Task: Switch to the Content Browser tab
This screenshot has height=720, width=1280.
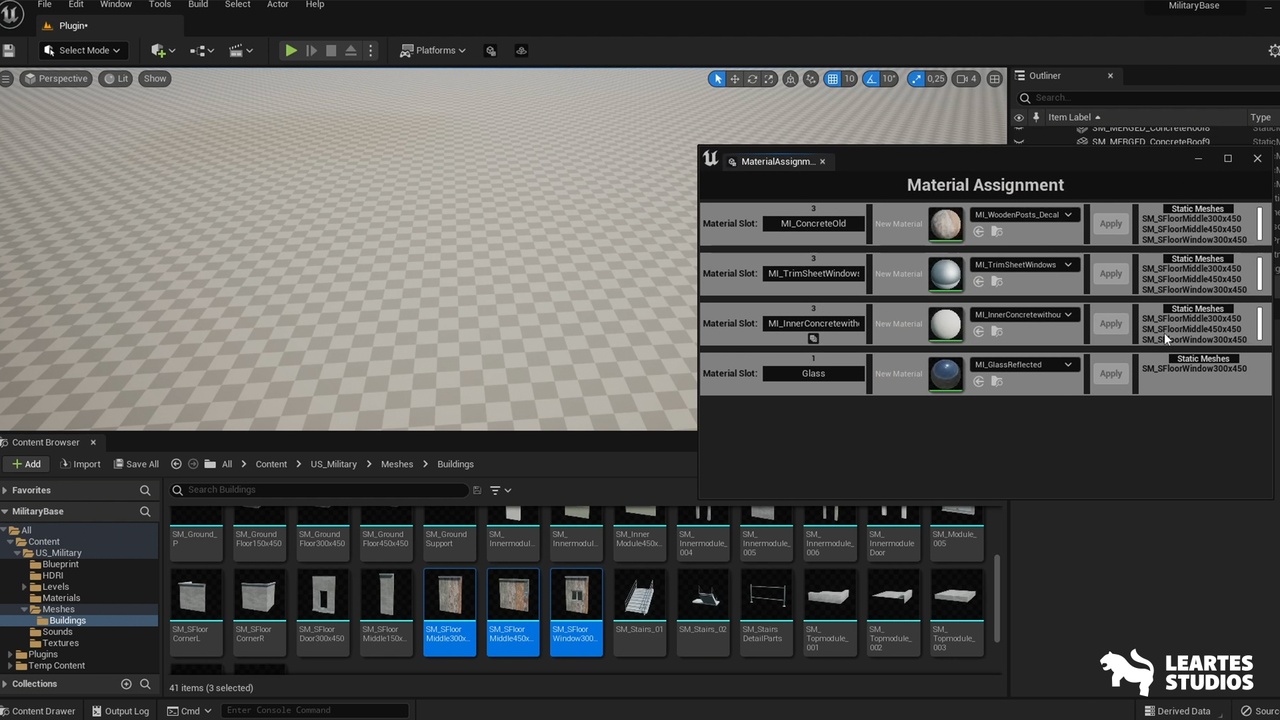Action: pos(48,442)
